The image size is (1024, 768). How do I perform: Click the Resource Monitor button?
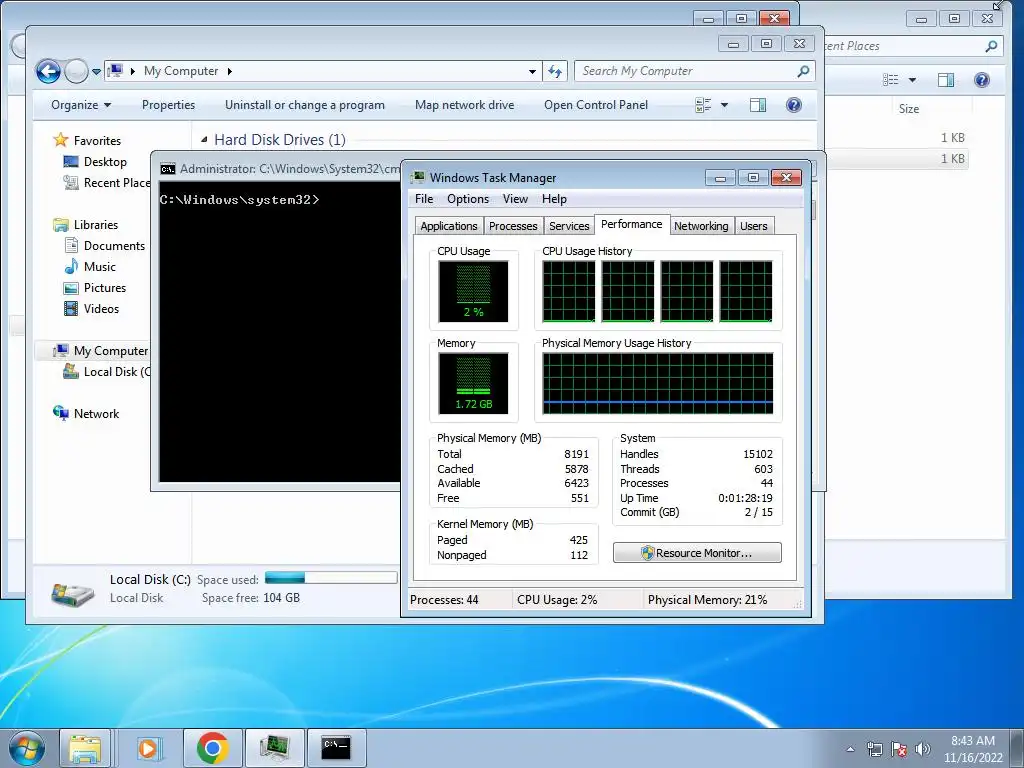pos(697,552)
